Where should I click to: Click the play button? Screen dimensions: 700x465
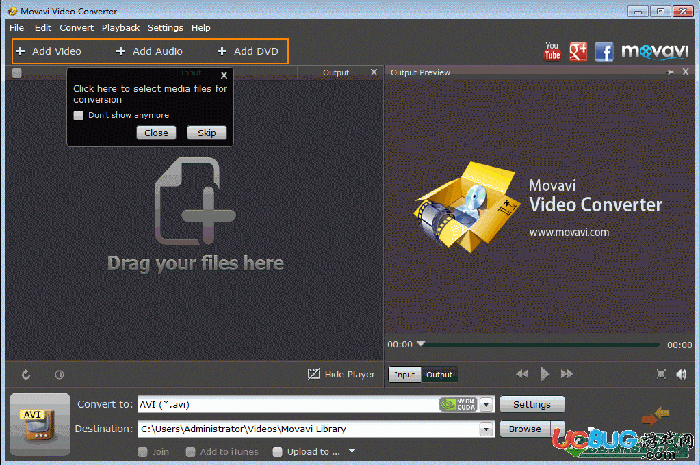pyautogui.click(x=545, y=374)
